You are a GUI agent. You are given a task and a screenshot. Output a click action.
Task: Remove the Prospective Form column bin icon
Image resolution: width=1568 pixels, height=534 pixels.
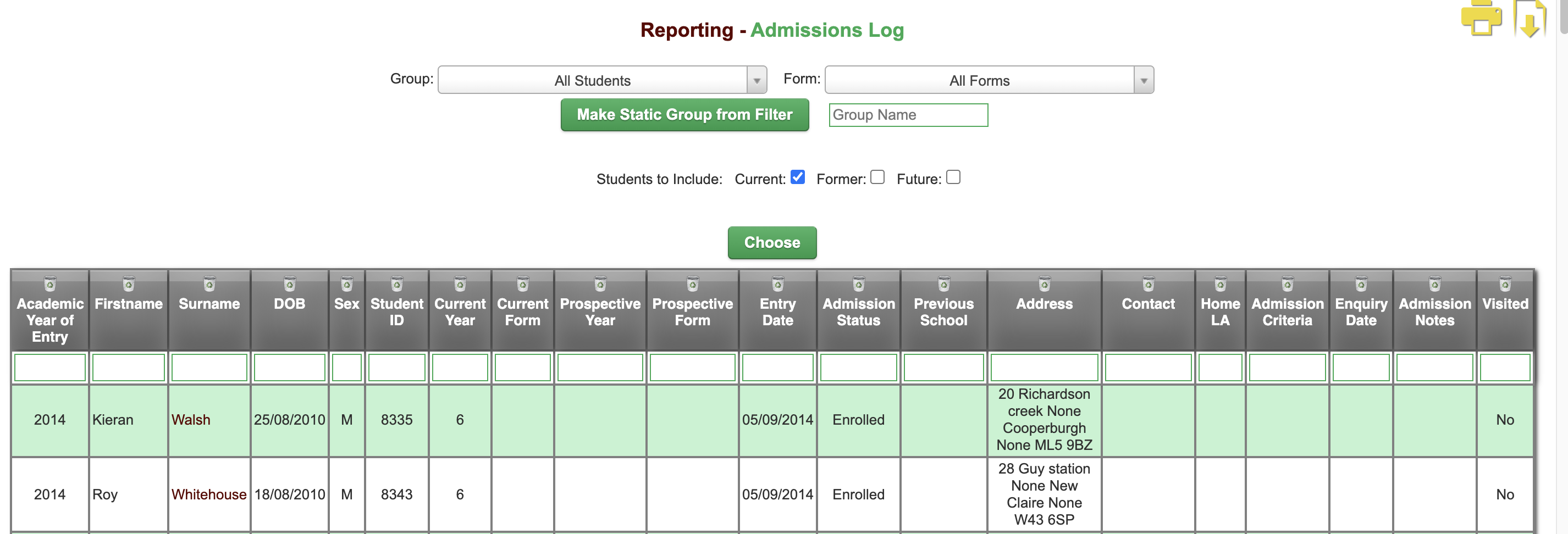click(693, 283)
